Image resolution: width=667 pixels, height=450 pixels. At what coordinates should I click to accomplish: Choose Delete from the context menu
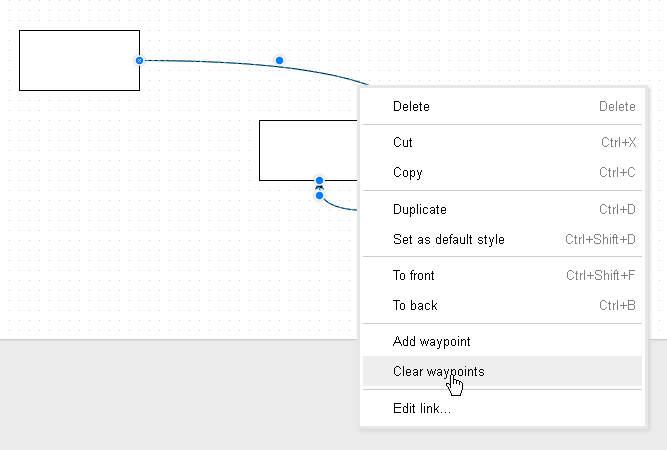click(x=412, y=107)
